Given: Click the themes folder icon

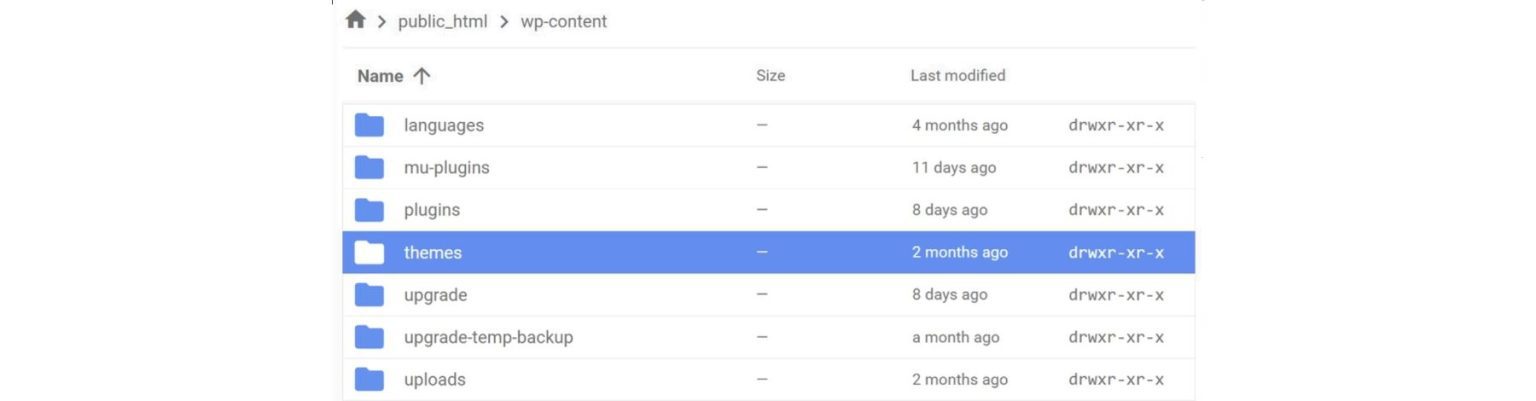Looking at the screenshot, I should coord(369,253).
